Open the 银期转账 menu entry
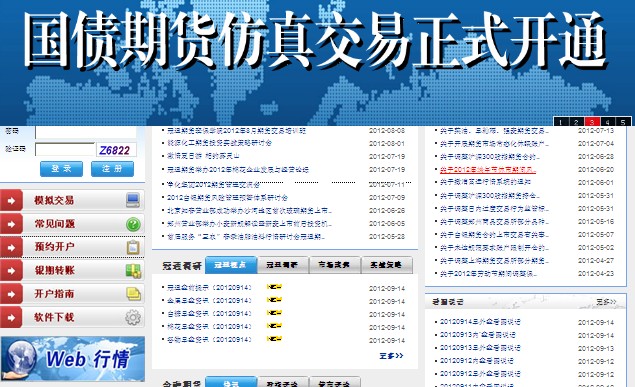 (x=72, y=270)
